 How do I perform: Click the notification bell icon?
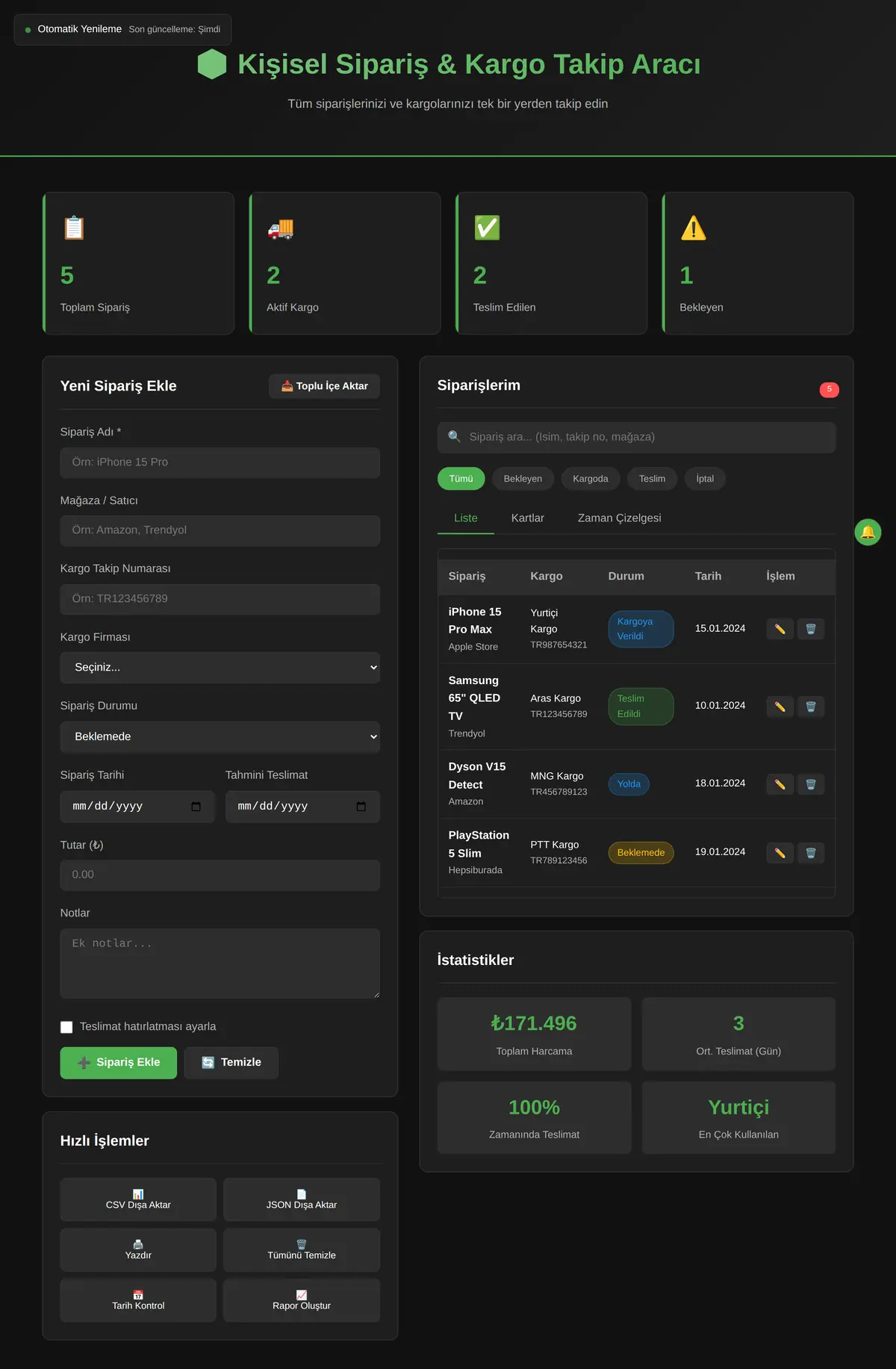coord(868,532)
